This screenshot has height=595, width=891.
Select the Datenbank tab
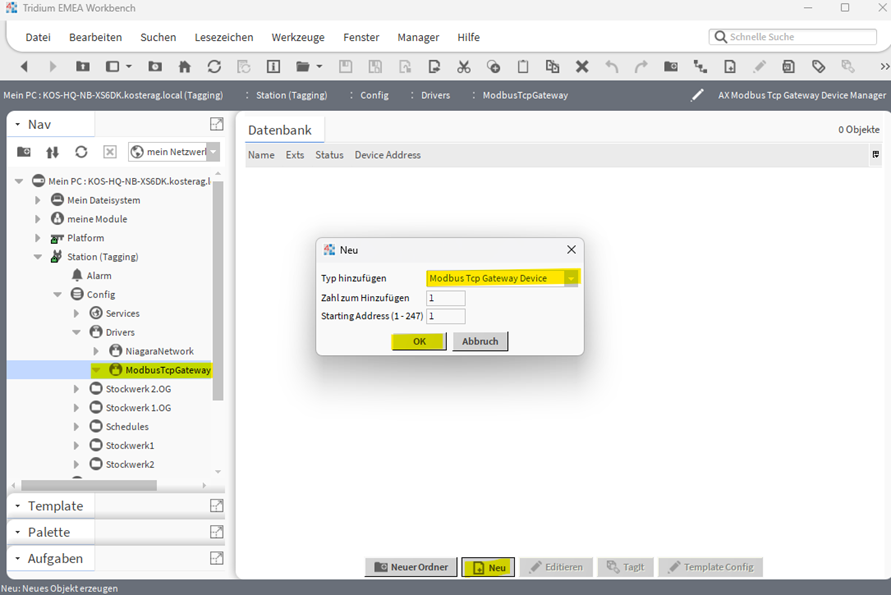coord(280,130)
